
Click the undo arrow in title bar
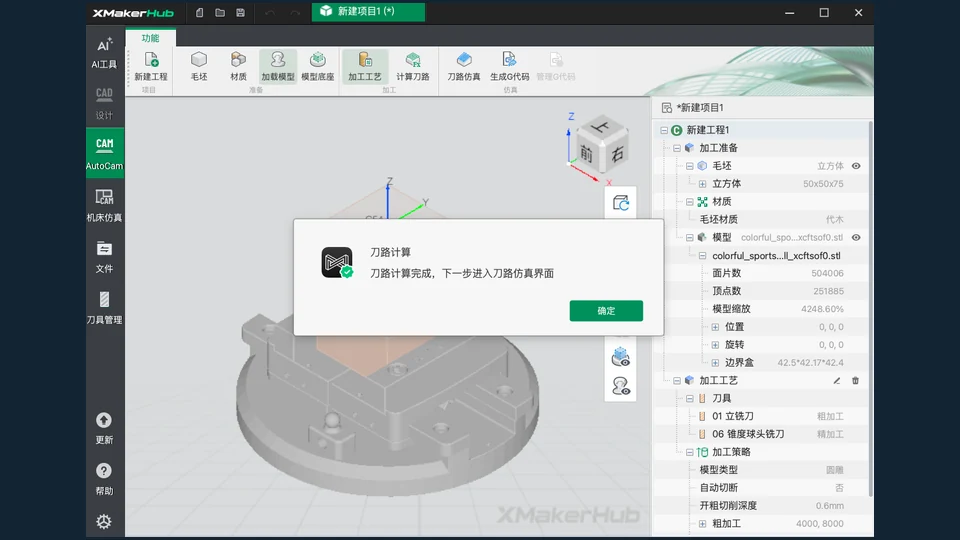click(x=270, y=12)
